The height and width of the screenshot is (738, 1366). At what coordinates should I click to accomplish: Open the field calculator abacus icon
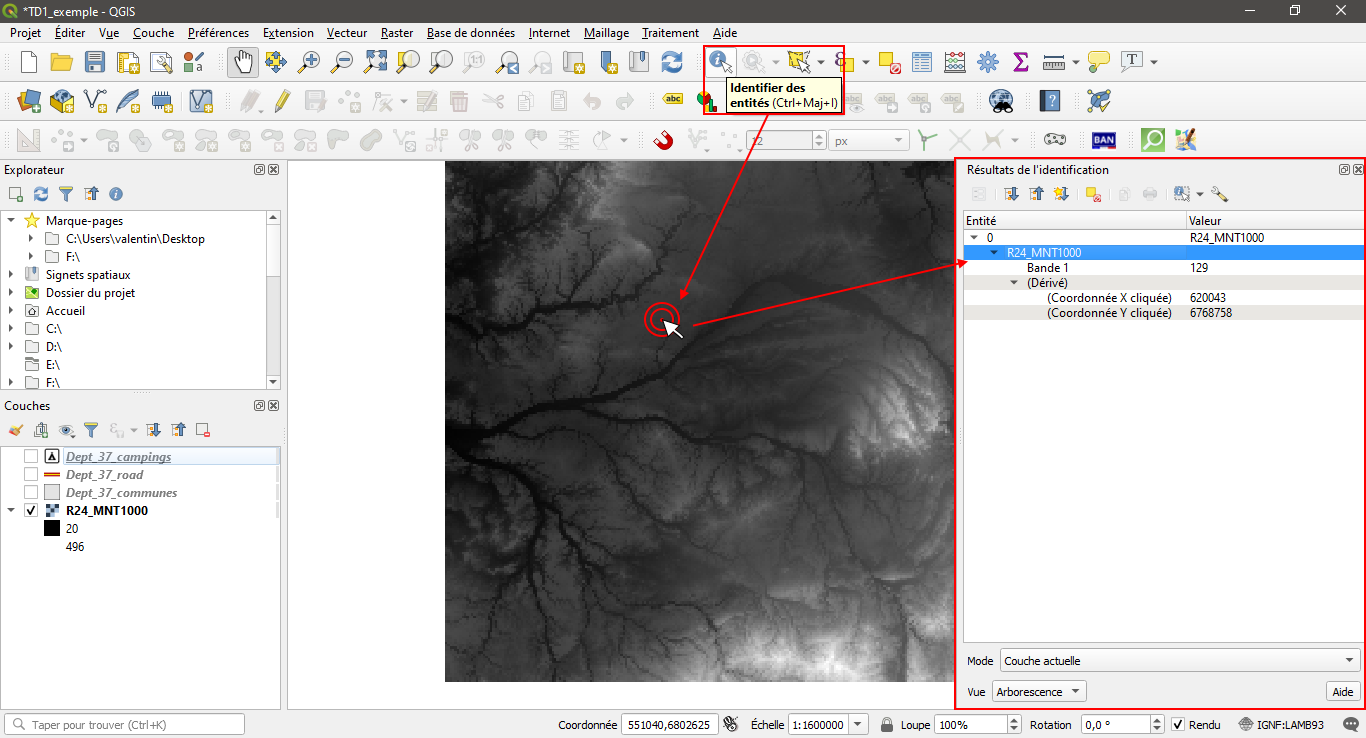(x=955, y=62)
